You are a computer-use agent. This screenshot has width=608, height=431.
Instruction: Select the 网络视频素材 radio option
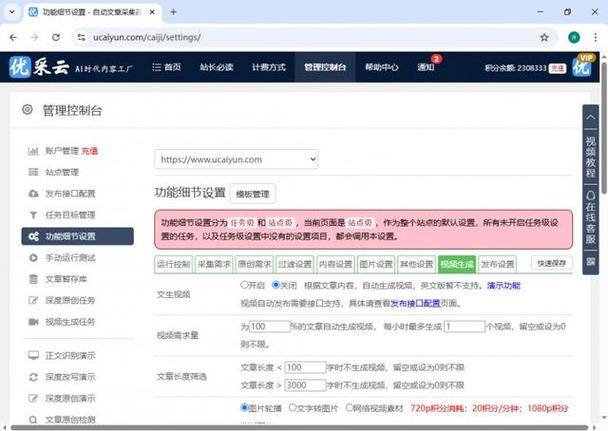349,407
